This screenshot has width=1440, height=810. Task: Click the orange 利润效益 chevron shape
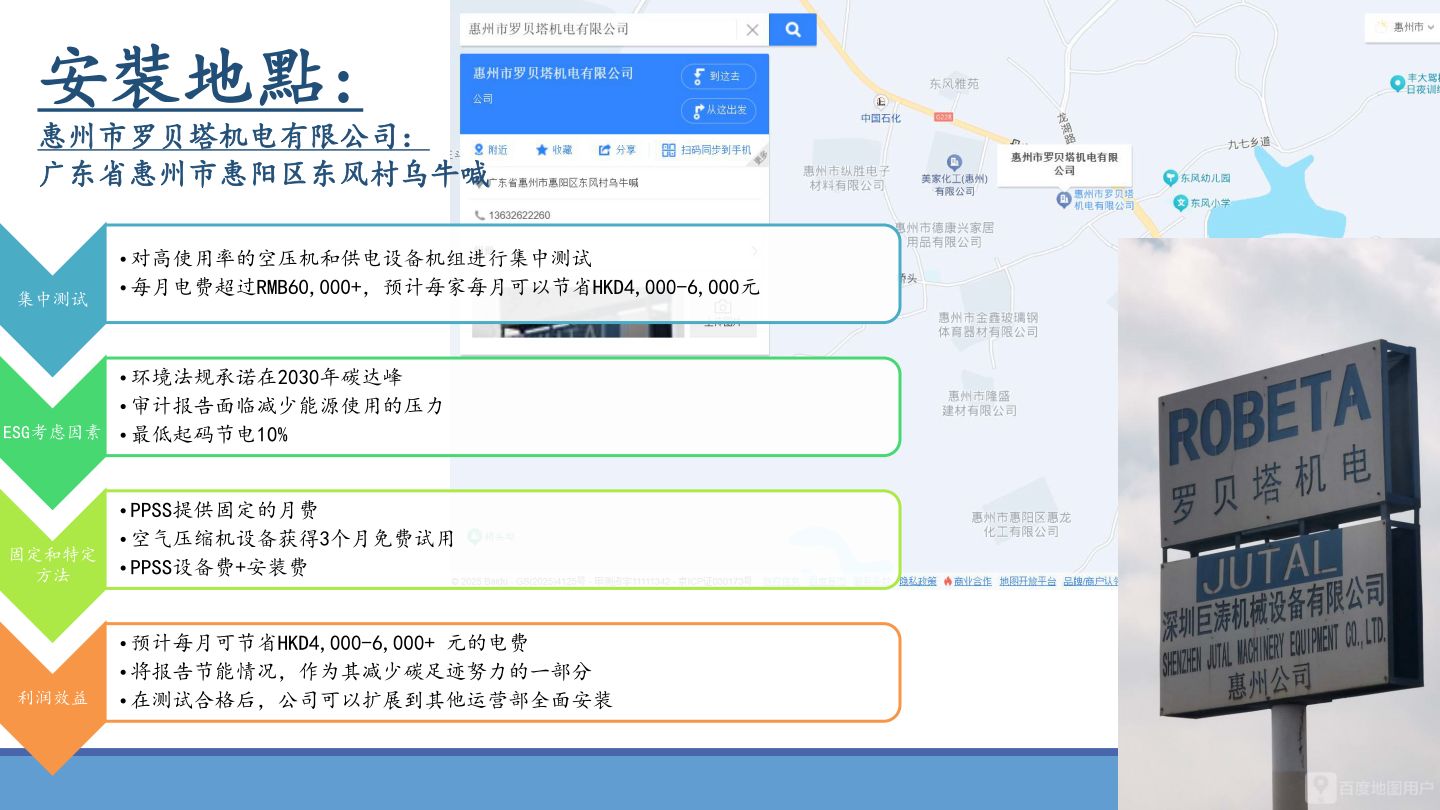click(x=53, y=698)
